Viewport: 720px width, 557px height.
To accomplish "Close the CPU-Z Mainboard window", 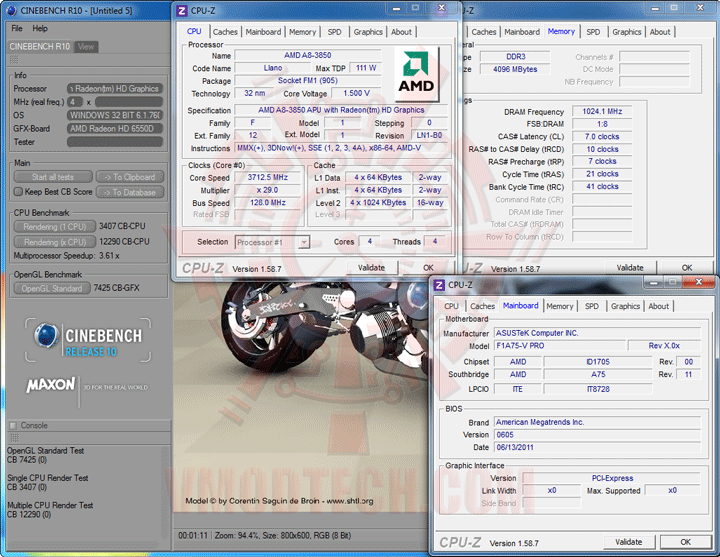I will [698, 282].
